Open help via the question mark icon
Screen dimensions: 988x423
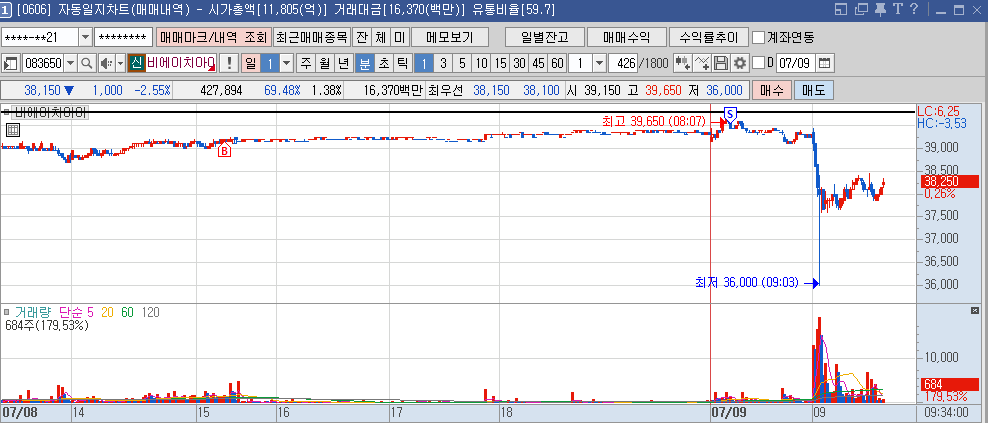(914, 9)
